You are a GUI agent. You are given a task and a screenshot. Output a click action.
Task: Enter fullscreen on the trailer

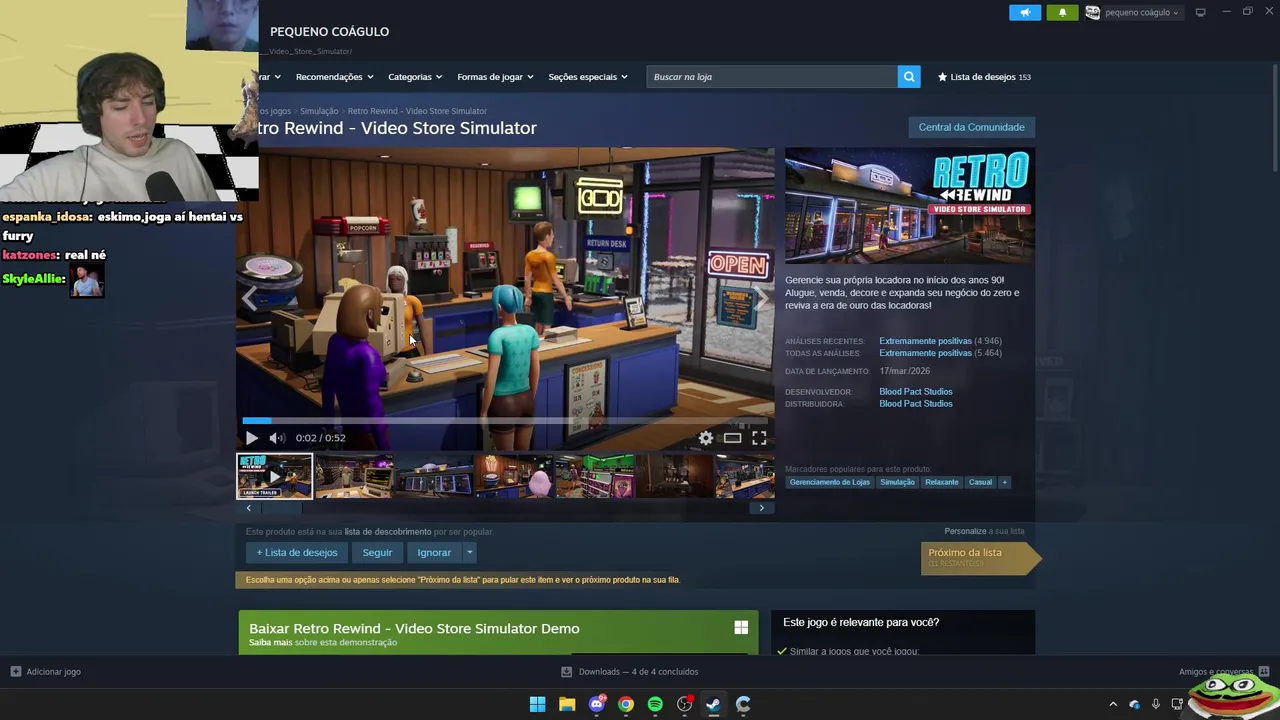point(759,438)
